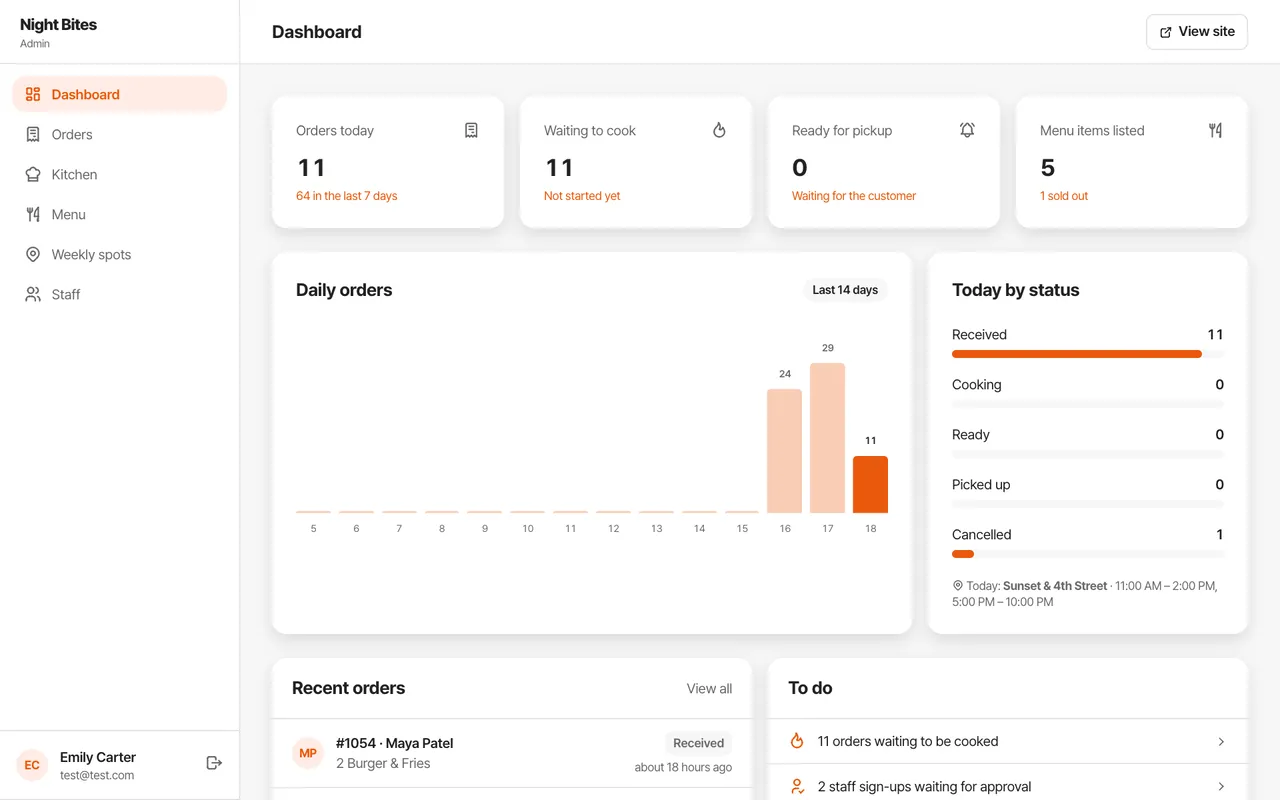Image resolution: width=1280 pixels, height=800 pixels.
Task: Click the Received progress bar
Action: click(1088, 354)
